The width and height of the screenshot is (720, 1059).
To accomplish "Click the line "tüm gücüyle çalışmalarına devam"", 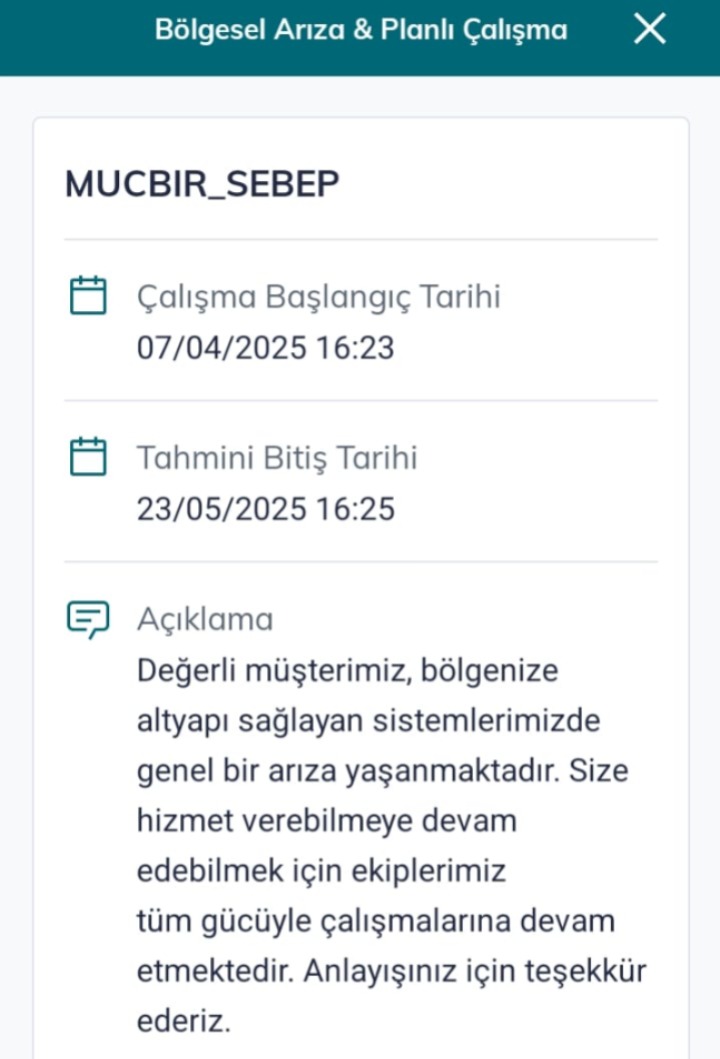I will point(375,921).
